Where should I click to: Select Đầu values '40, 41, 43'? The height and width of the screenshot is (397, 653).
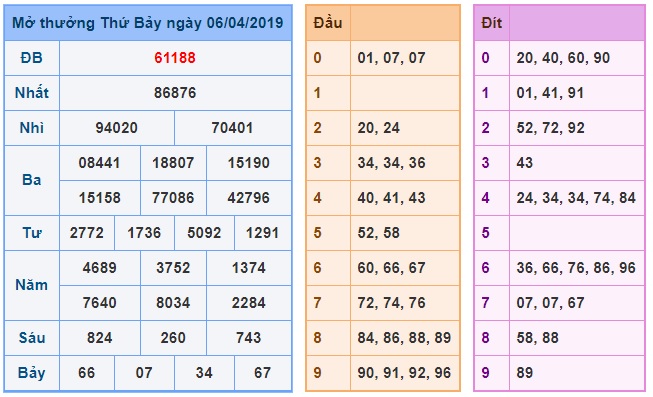pos(391,198)
